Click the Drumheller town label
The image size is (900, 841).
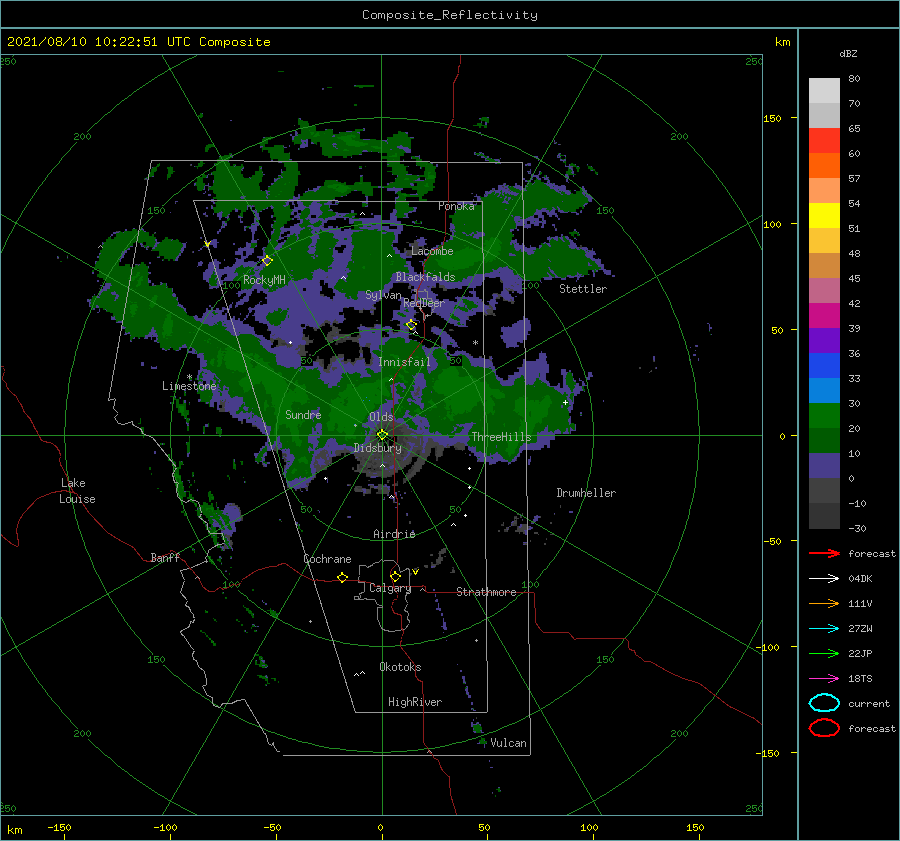click(586, 493)
